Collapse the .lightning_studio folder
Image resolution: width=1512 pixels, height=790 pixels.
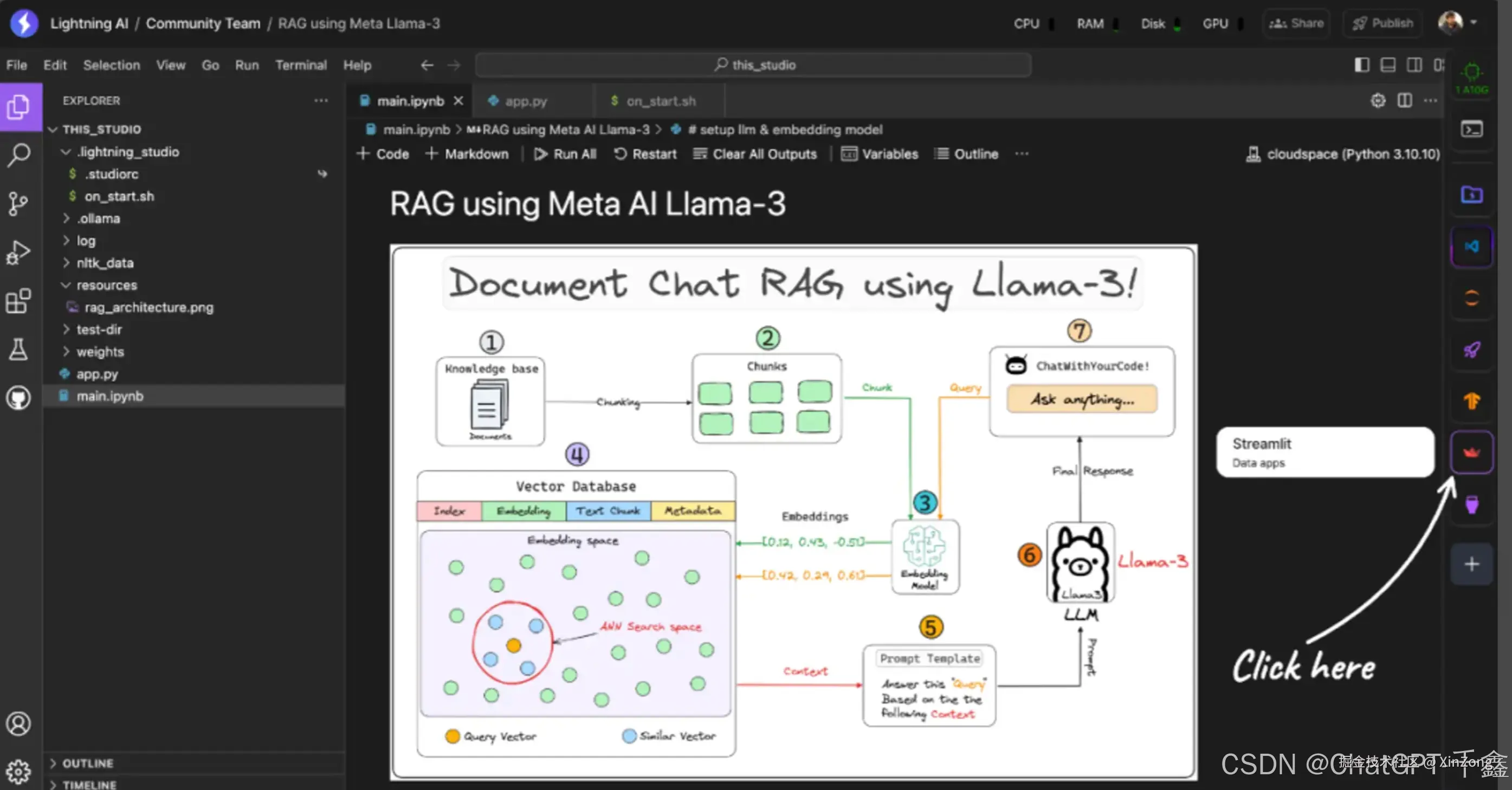(x=66, y=152)
